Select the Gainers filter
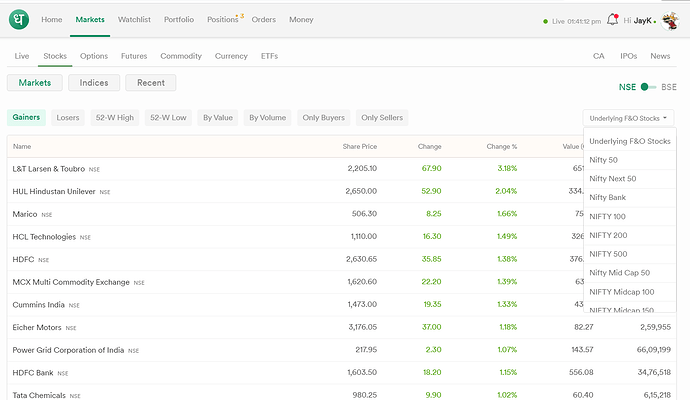 click(x=26, y=117)
